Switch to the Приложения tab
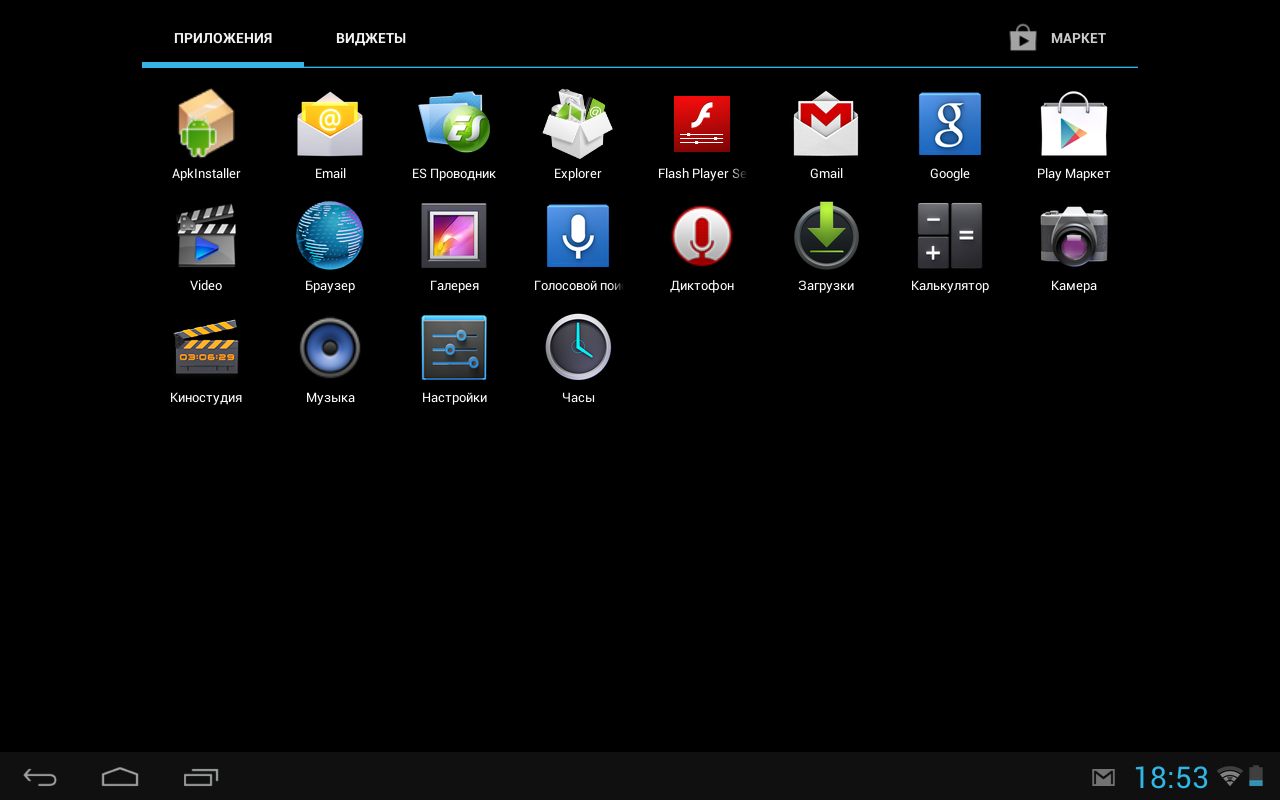1280x800 pixels. coord(223,38)
